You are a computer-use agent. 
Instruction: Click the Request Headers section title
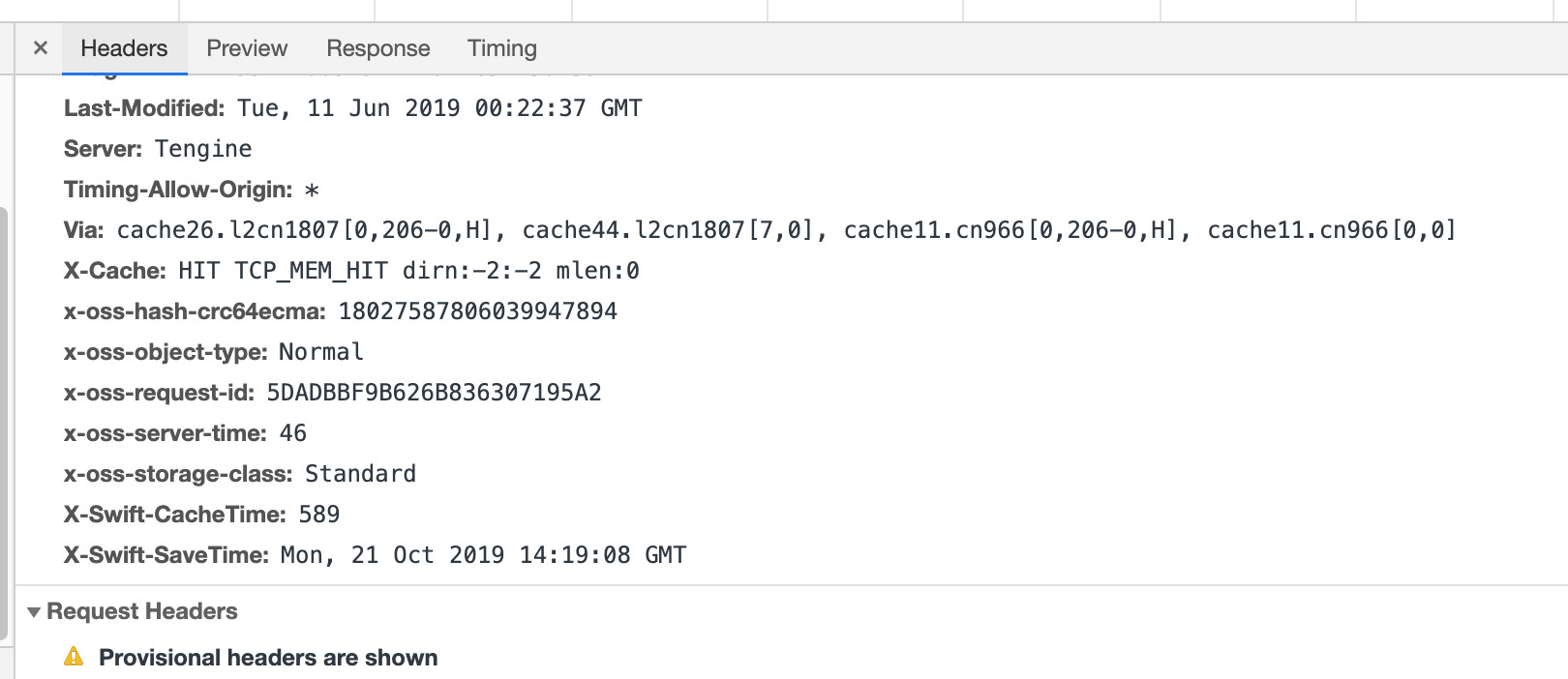point(142,611)
